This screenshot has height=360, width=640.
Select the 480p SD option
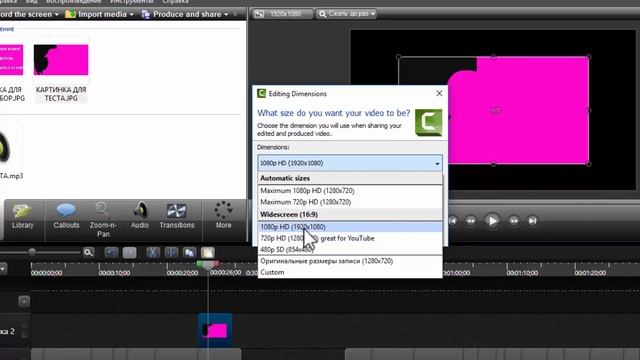350,249
